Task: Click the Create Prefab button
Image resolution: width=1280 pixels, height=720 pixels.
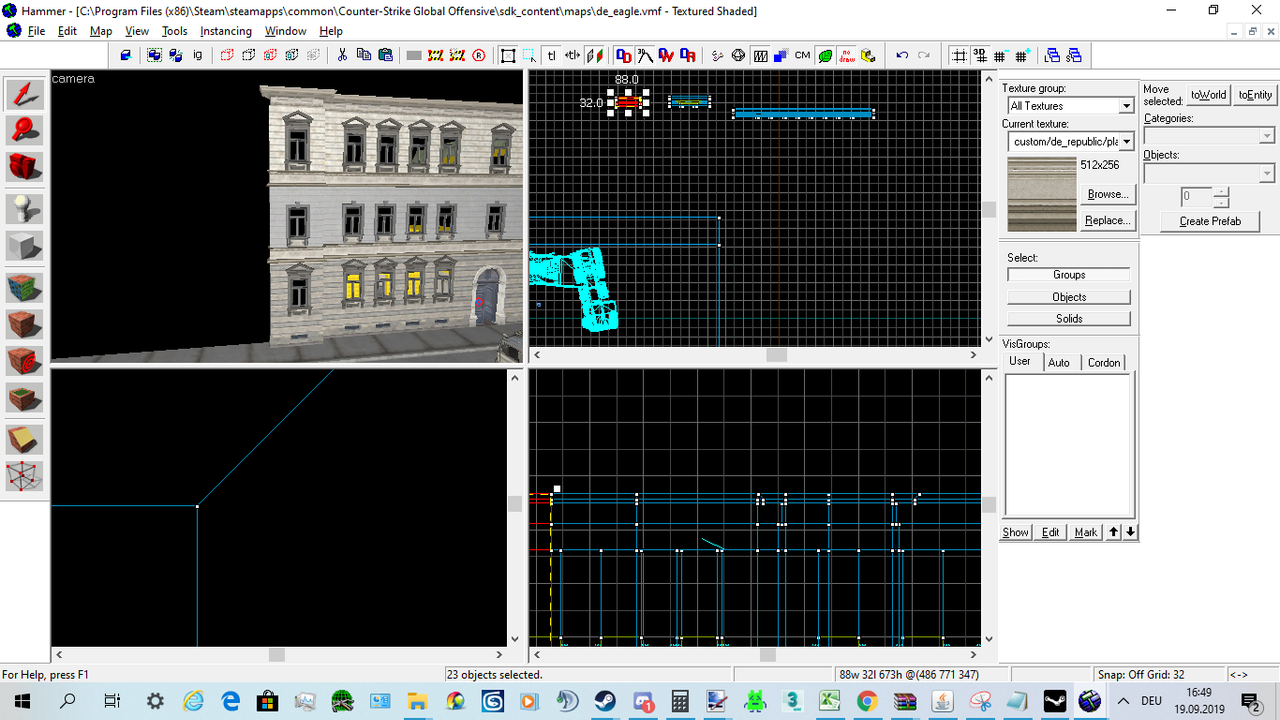Action: (x=1210, y=221)
